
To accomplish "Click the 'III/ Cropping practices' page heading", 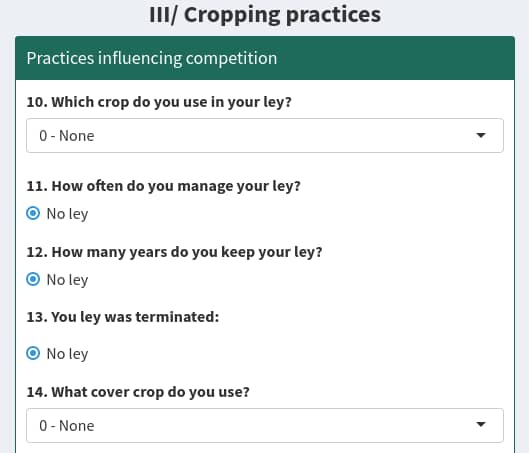I will tap(265, 15).
